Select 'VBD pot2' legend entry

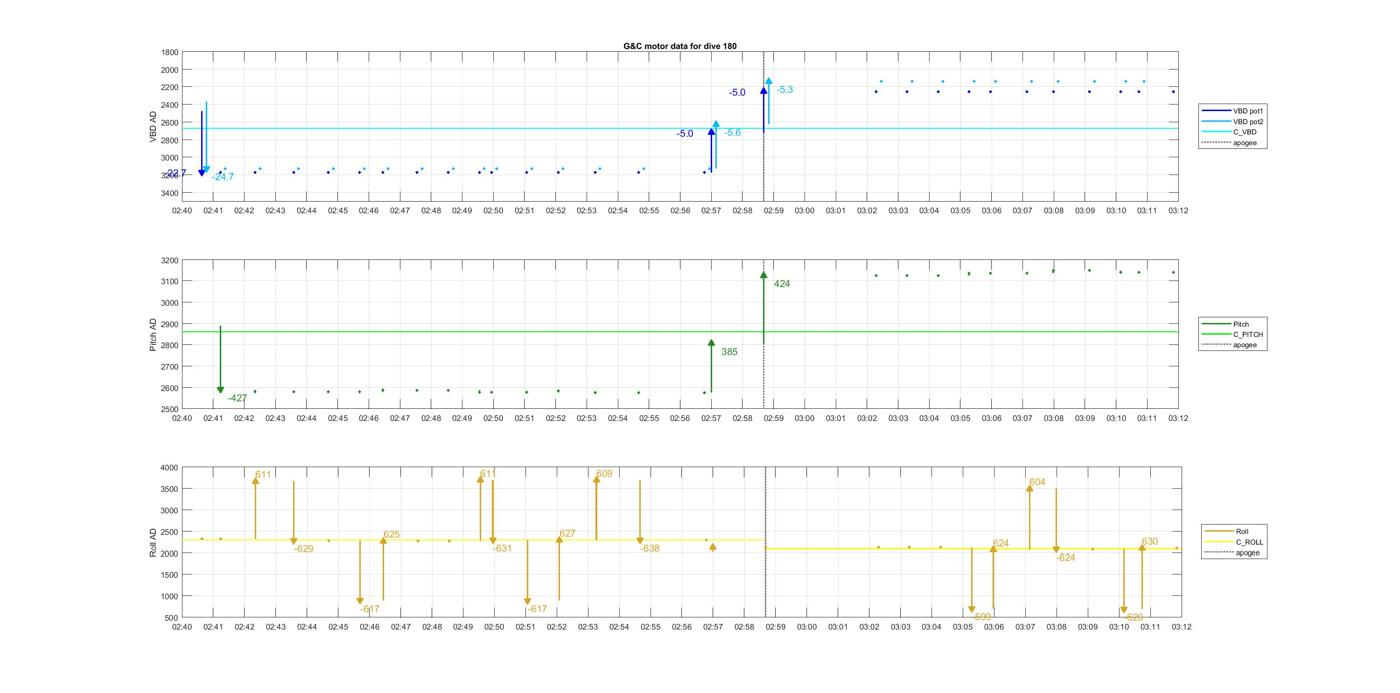tap(1233, 121)
